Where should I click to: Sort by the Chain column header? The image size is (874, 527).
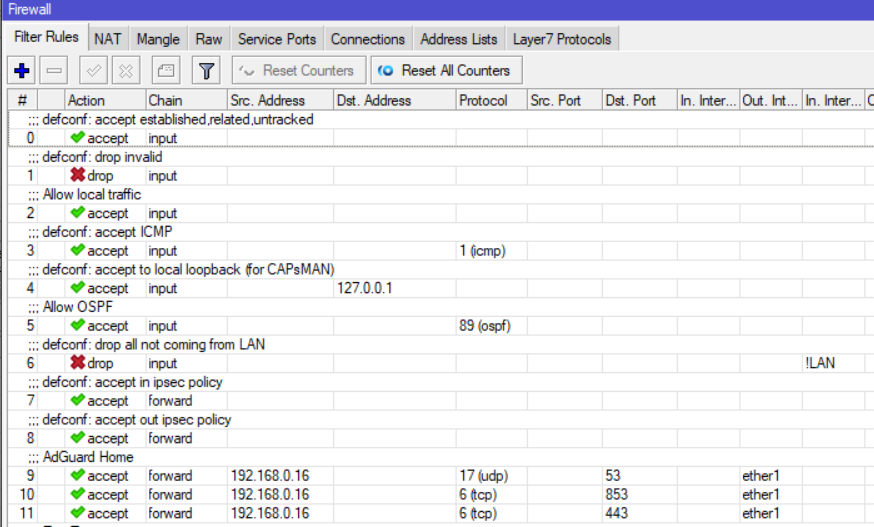186,100
